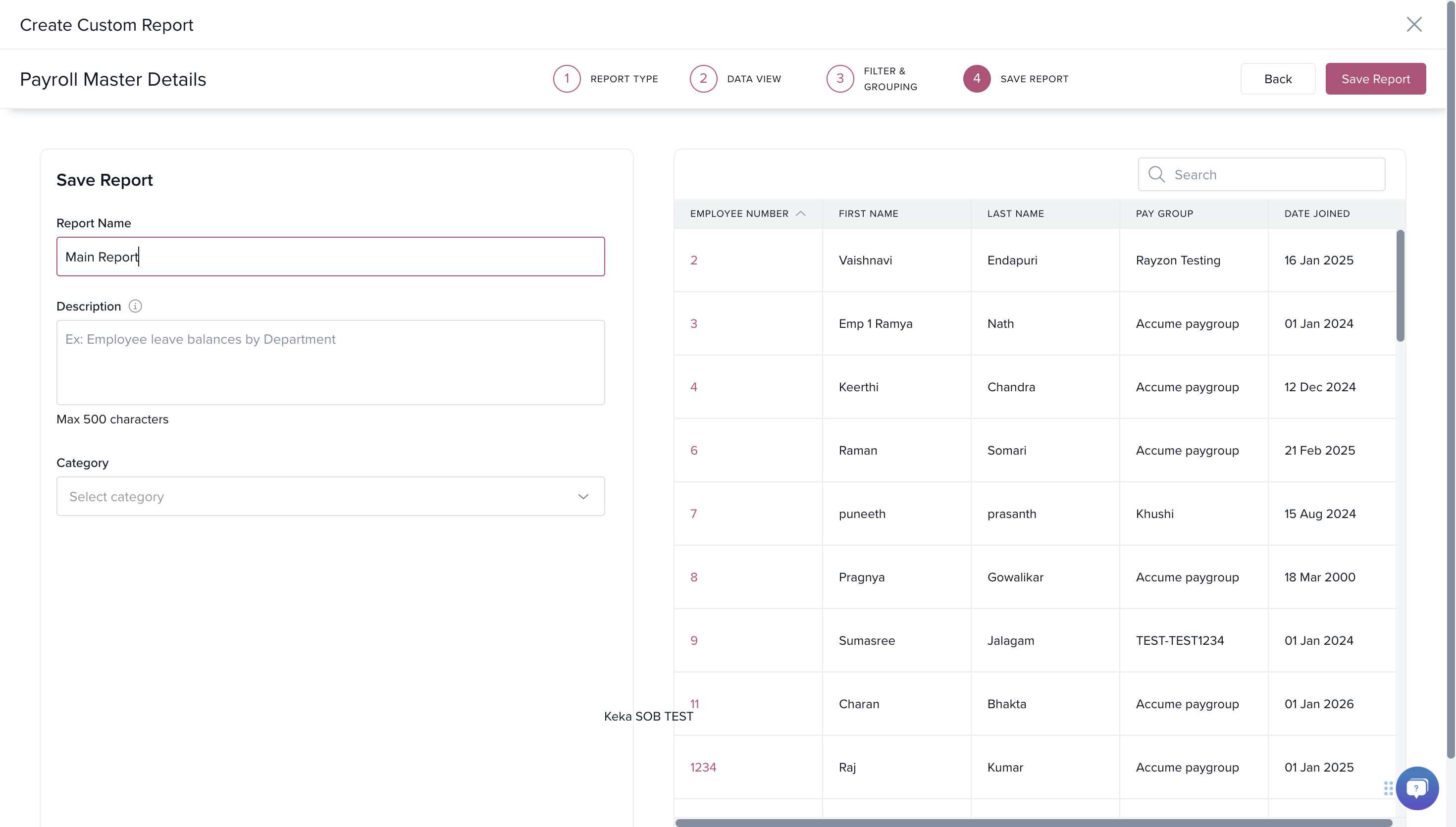Click date joined 21 Feb 2025
Image resolution: width=1456 pixels, height=827 pixels.
point(1319,451)
